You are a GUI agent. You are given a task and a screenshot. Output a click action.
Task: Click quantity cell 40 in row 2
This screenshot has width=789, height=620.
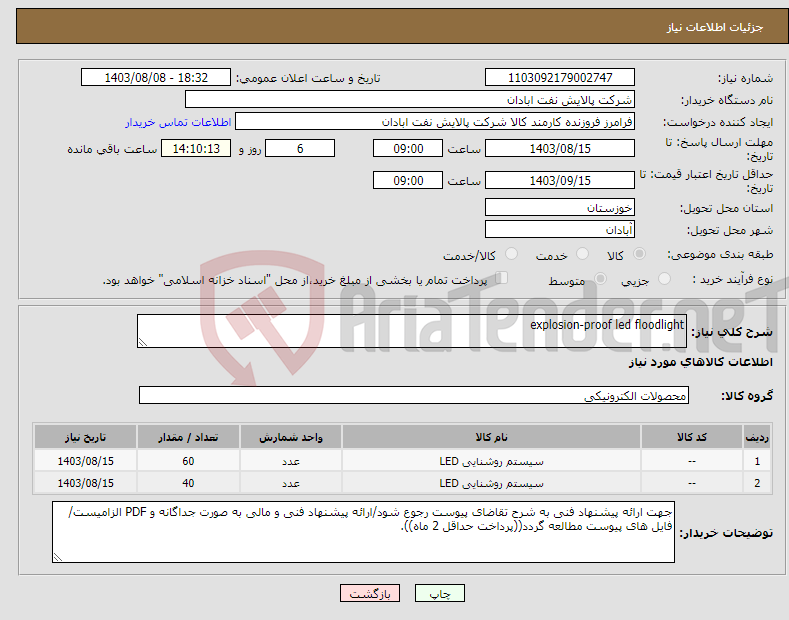(188, 483)
